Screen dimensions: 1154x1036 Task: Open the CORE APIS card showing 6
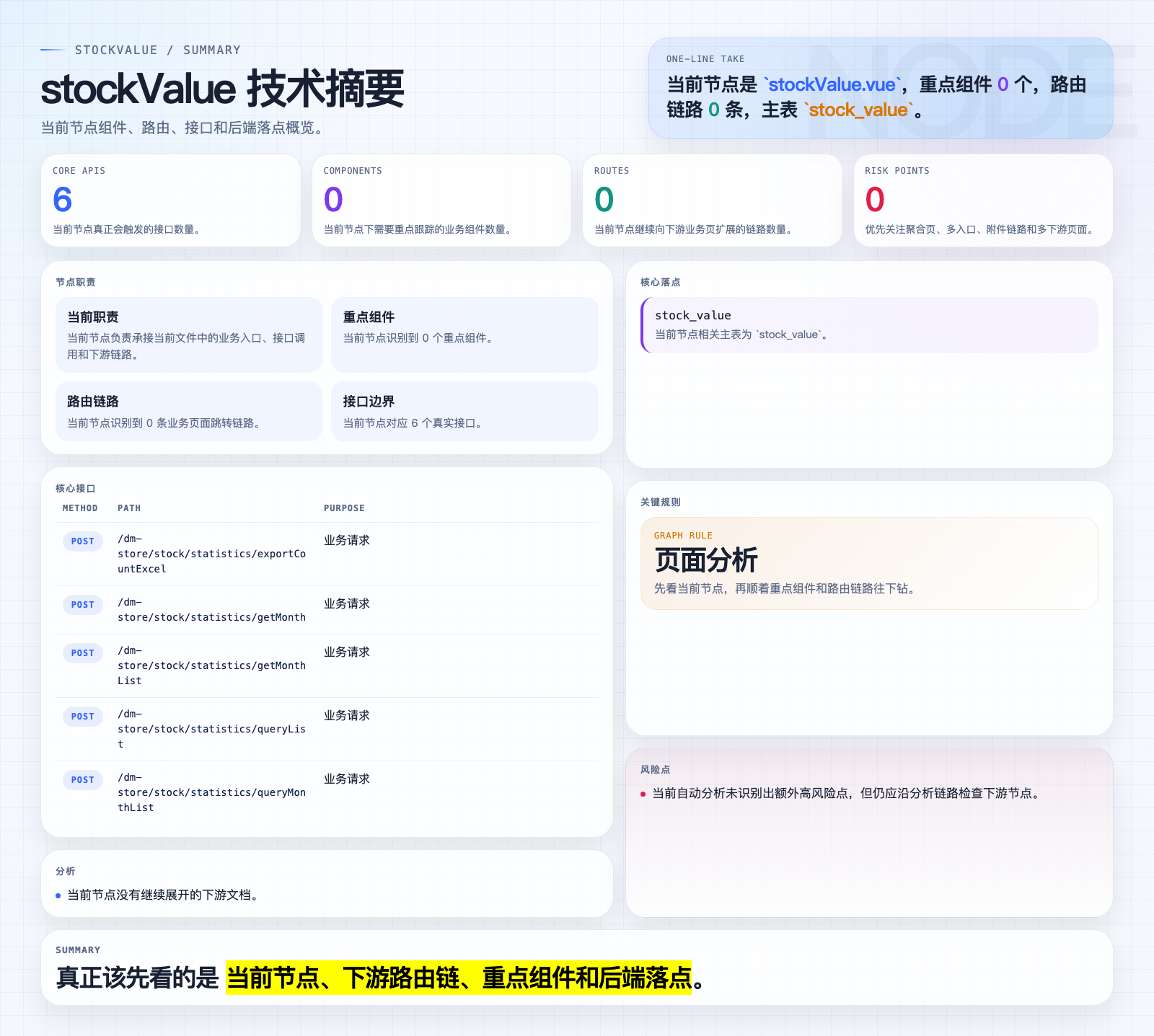(x=171, y=200)
